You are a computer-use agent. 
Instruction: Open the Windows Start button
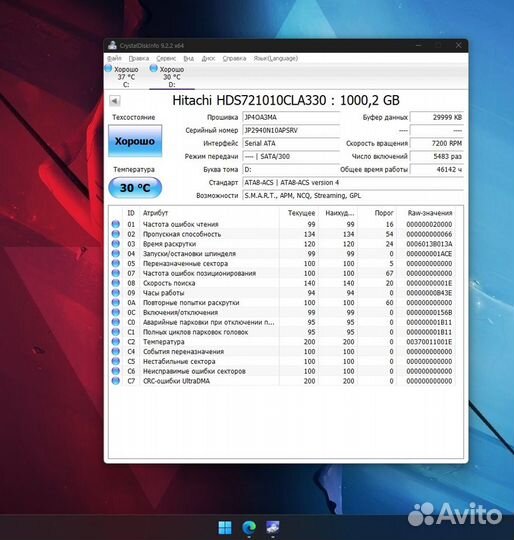pyautogui.click(x=225, y=527)
